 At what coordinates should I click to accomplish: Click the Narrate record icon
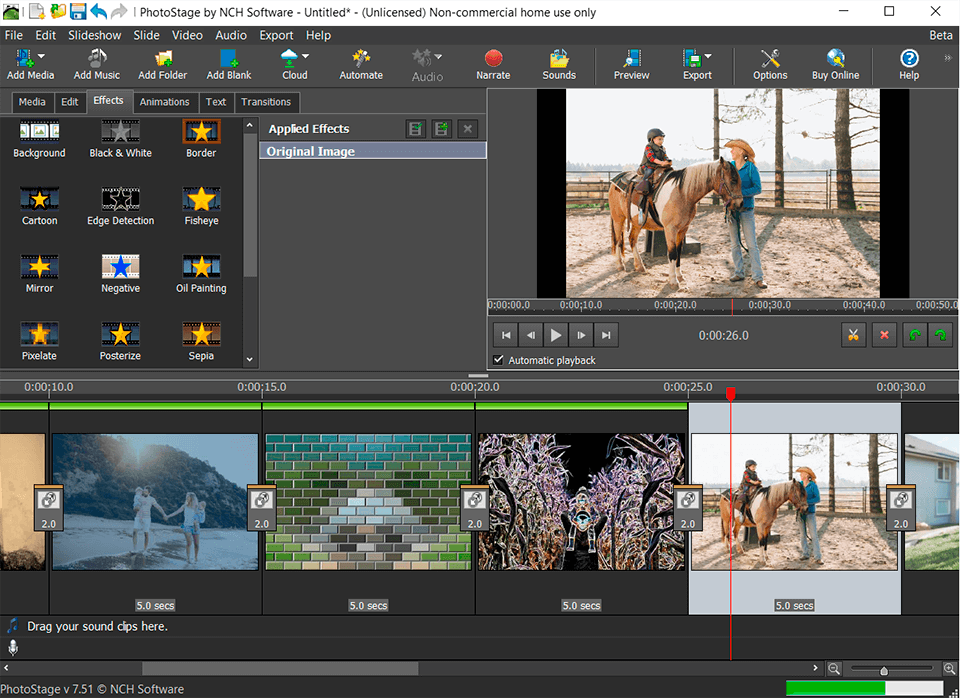point(493,59)
